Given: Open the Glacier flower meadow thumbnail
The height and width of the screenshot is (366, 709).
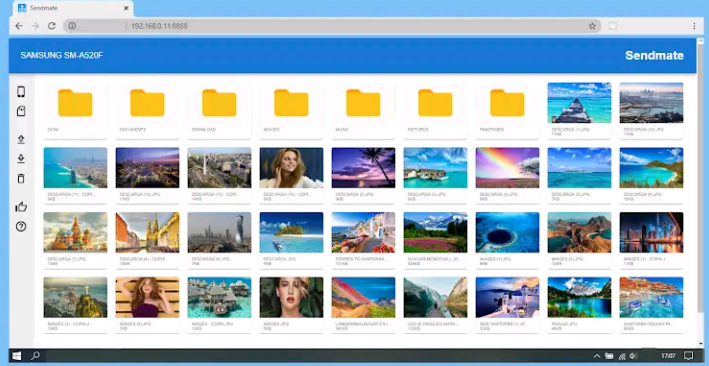Looking at the screenshot, I should (435, 232).
